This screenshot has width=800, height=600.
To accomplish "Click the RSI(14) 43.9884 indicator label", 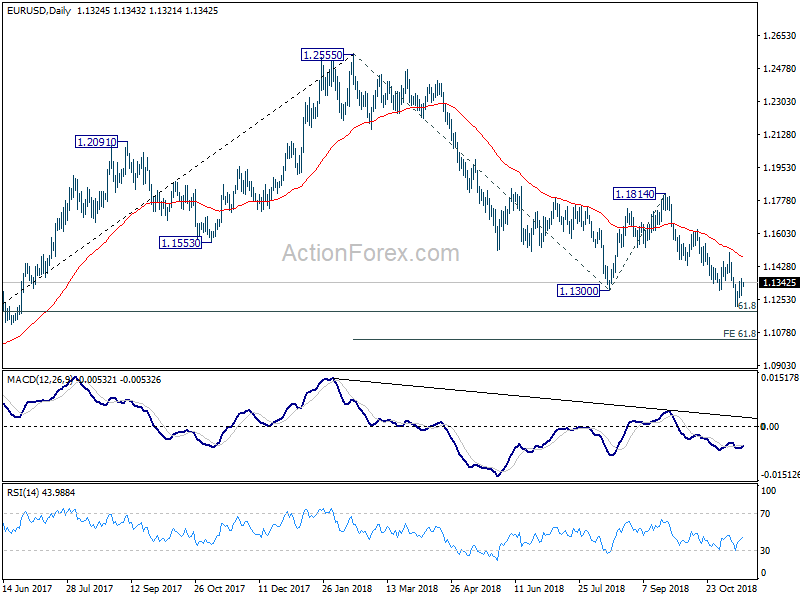I will [x=41, y=493].
